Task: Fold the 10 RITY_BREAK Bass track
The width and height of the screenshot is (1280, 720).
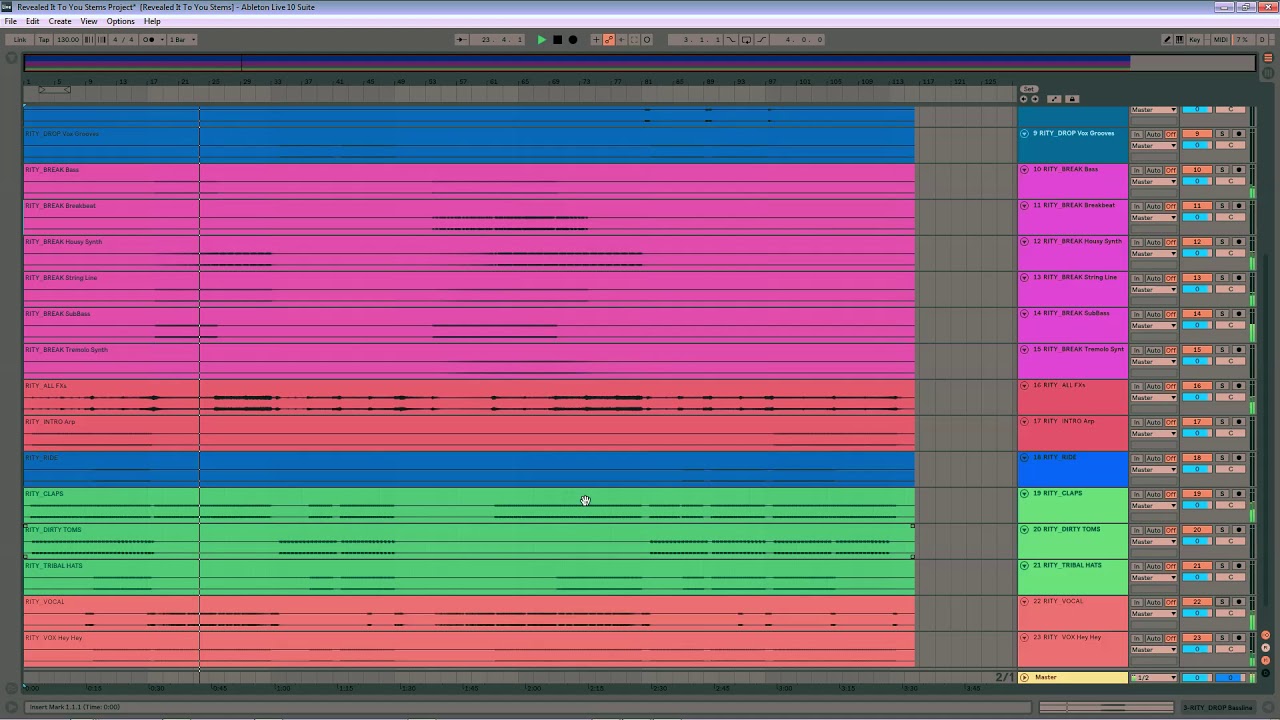Action: (1024, 169)
